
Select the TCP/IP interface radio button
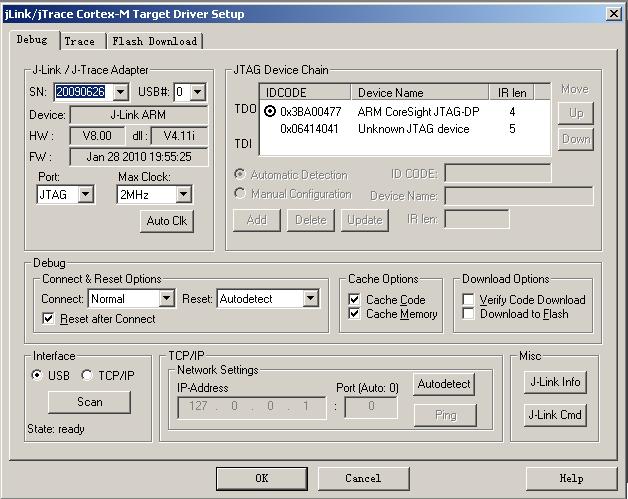(x=87, y=375)
